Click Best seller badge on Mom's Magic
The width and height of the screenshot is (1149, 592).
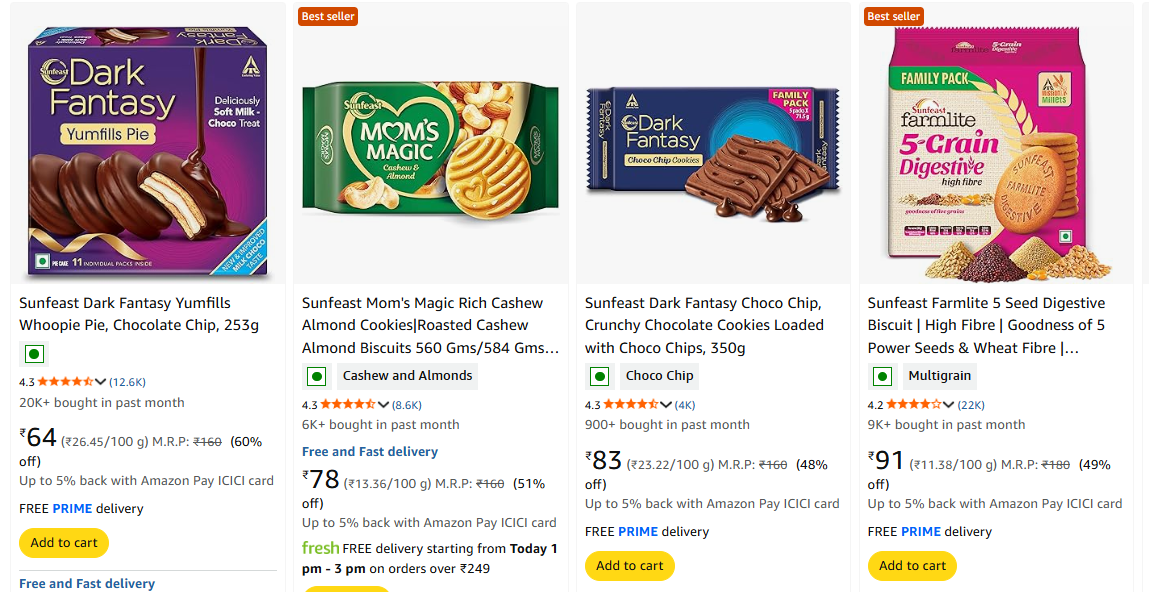coord(328,16)
